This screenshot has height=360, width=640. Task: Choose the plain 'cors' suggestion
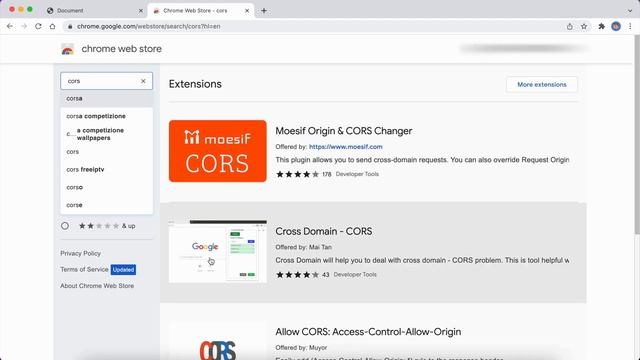click(107, 152)
